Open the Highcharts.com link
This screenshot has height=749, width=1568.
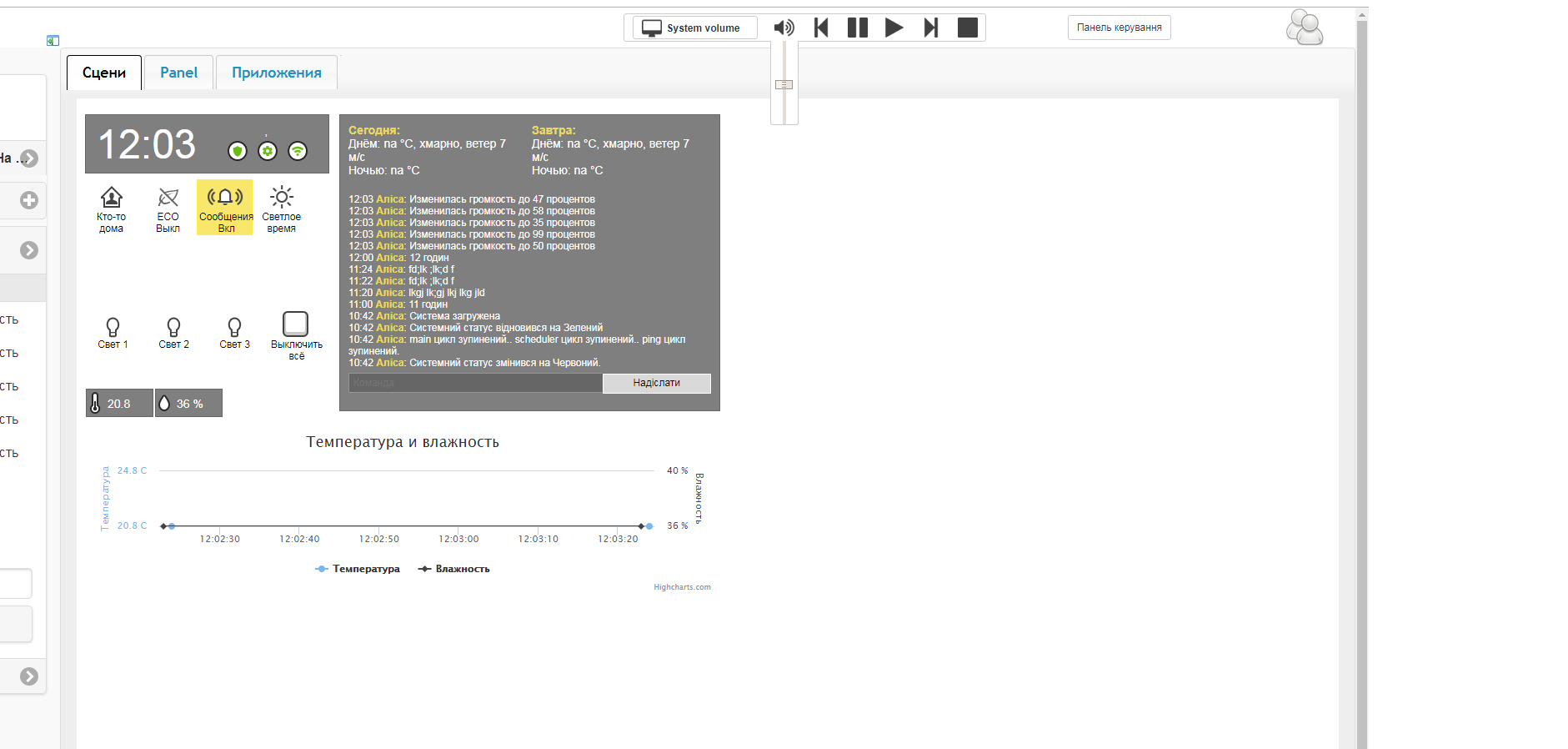[682, 587]
